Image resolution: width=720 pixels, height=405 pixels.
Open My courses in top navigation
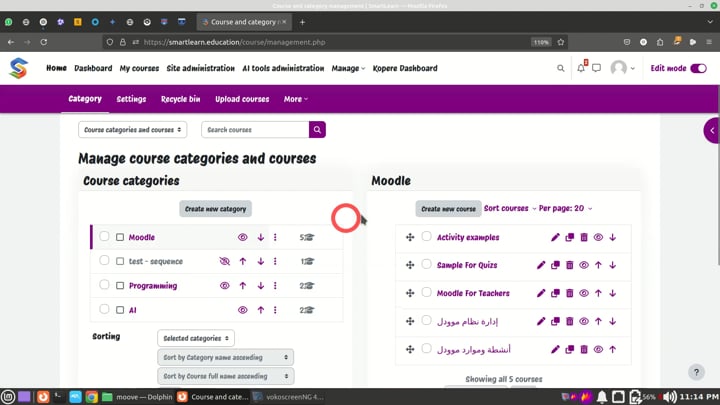139,68
